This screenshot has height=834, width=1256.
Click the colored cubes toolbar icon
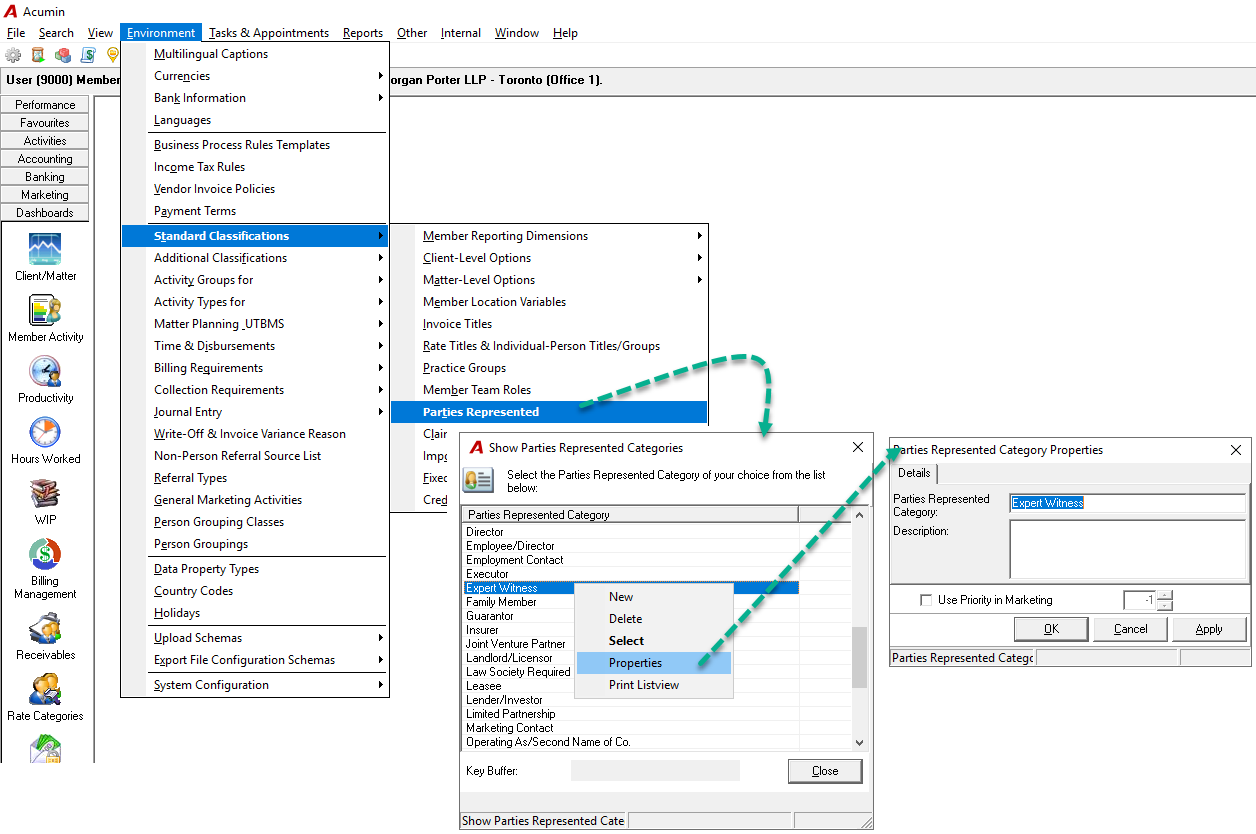pyautogui.click(x=63, y=55)
